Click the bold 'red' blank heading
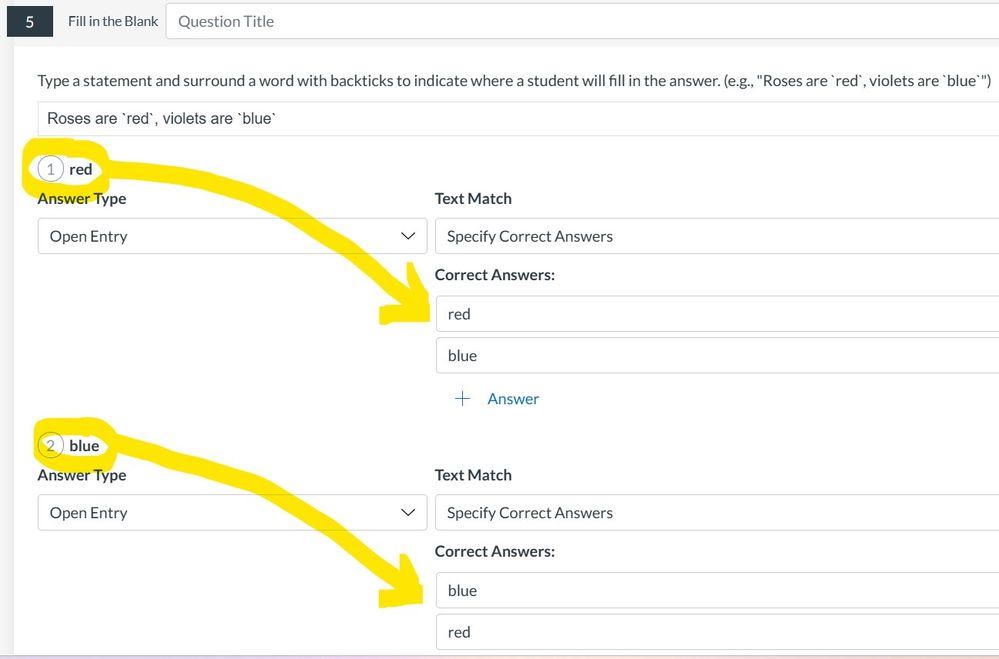999x659 pixels. (81, 169)
